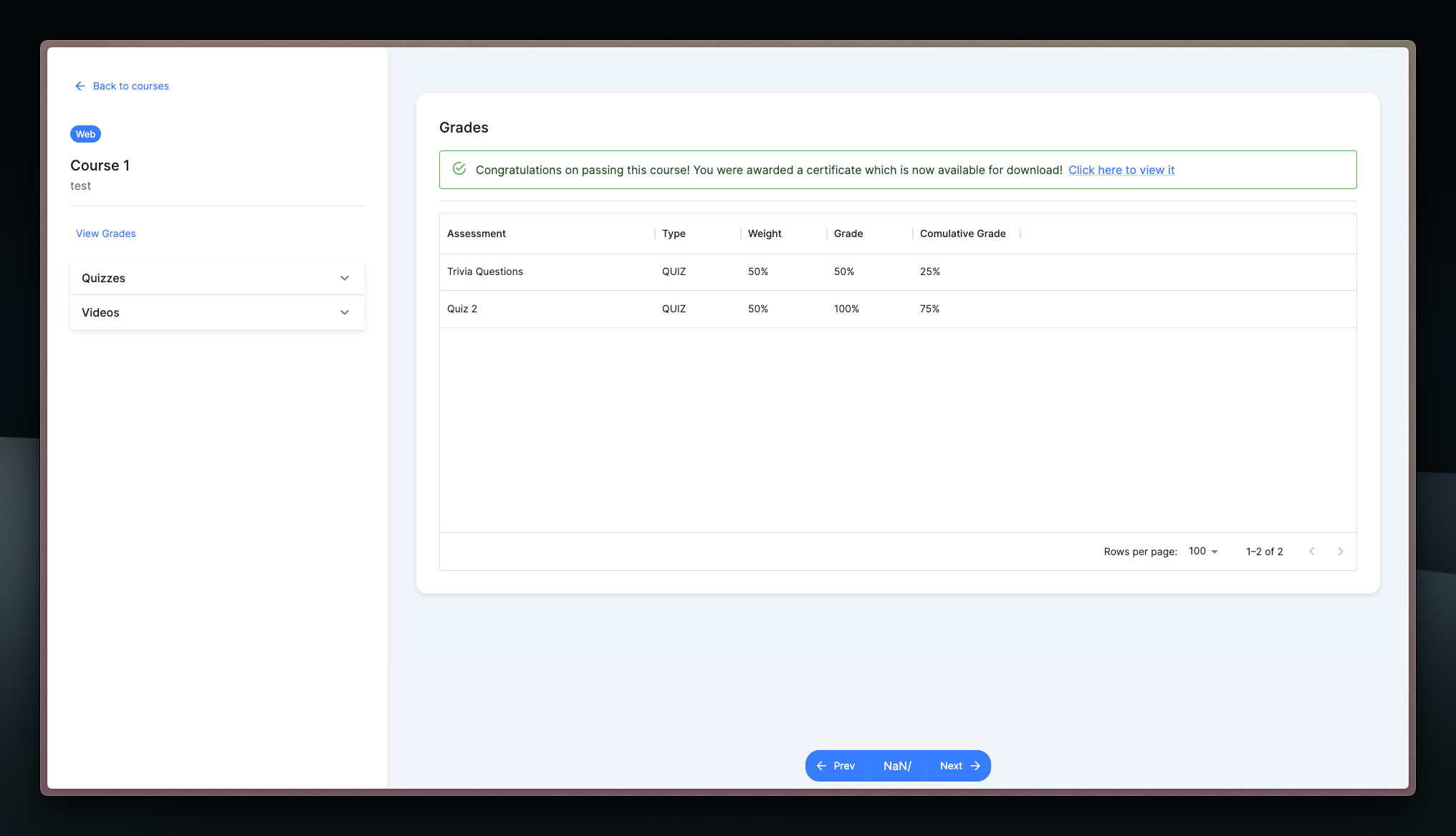Go to the previous table page chevron

click(x=1311, y=551)
